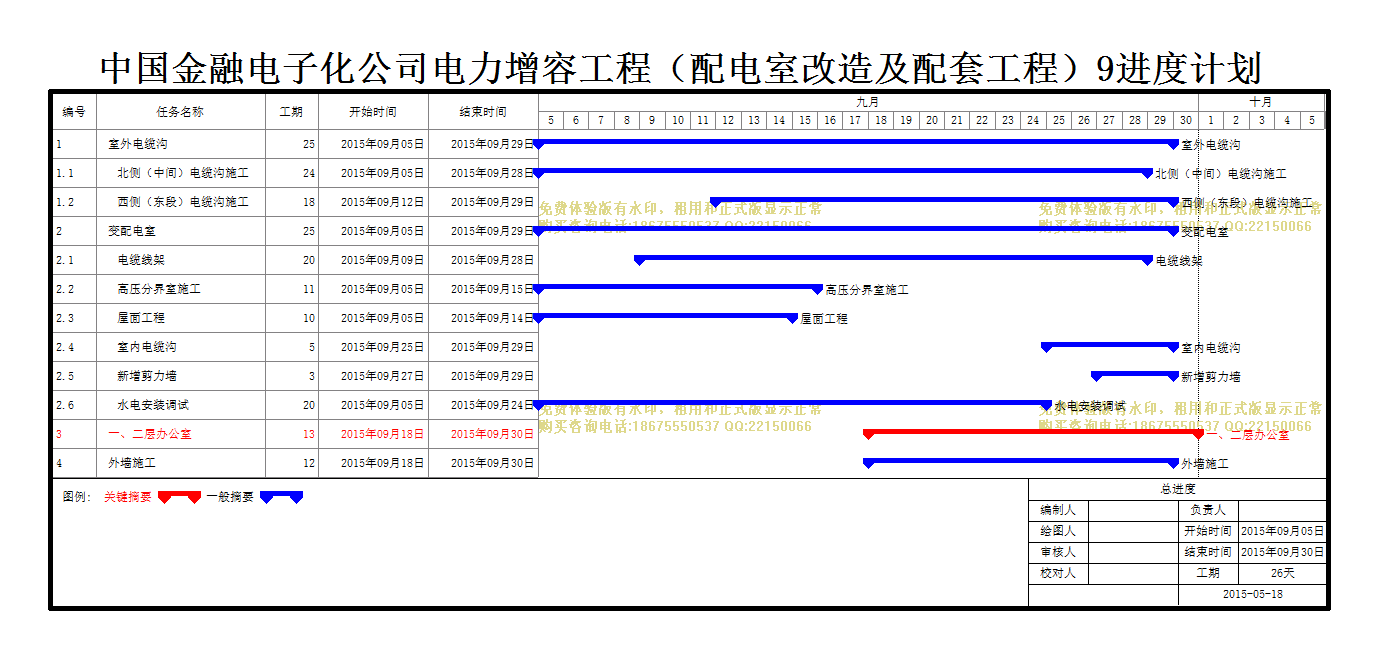This screenshot has height=657, width=1377.
Task: Select the 水电安装调试 Gantt bar
Action: tap(793, 404)
